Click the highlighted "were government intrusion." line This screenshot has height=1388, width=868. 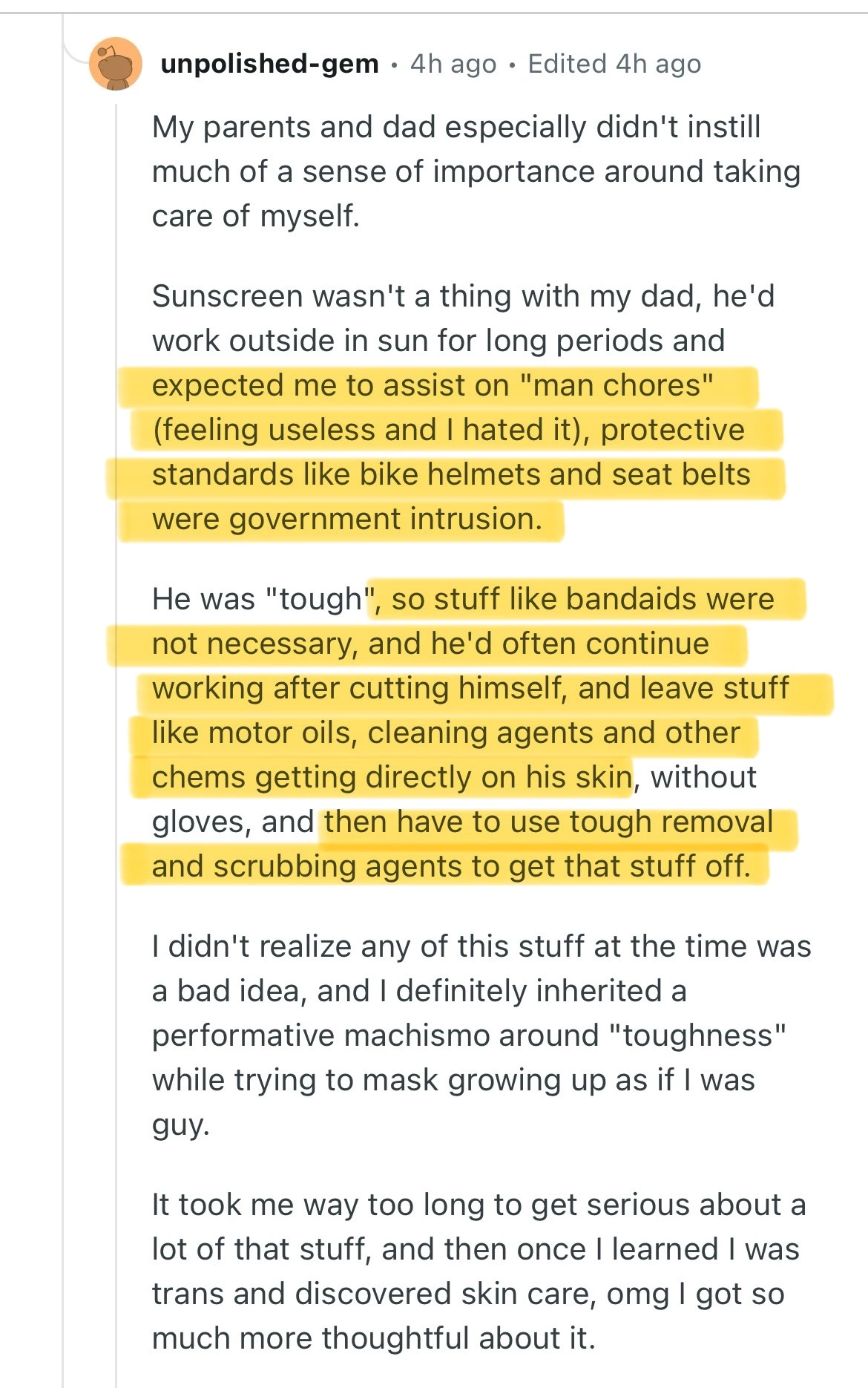click(x=346, y=519)
